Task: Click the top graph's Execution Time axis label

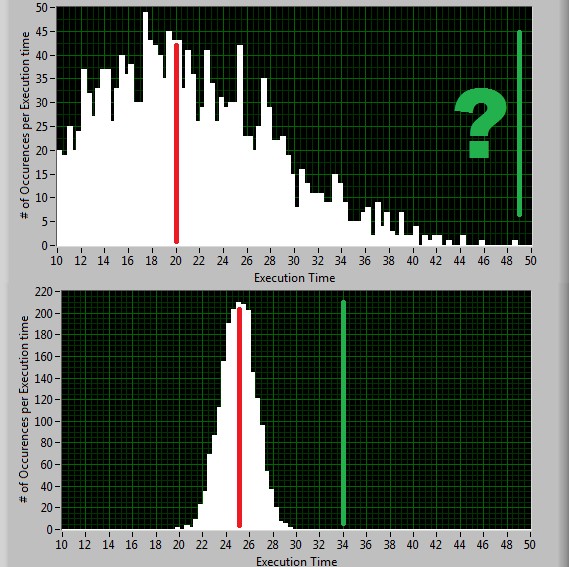Action: pyautogui.click(x=294, y=278)
